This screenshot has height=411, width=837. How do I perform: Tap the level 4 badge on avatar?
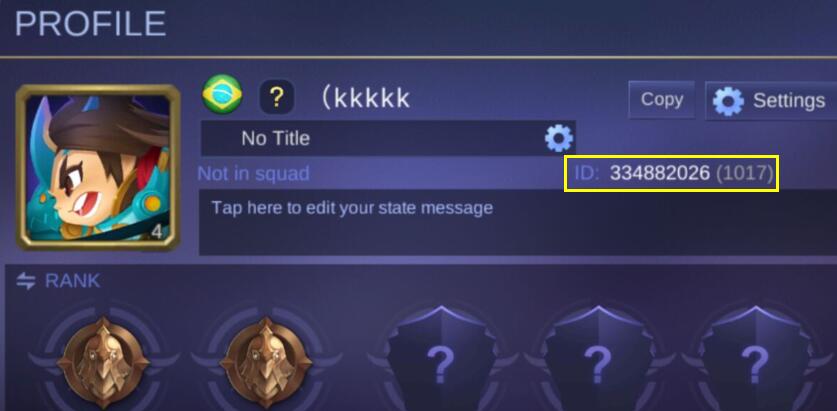click(156, 232)
